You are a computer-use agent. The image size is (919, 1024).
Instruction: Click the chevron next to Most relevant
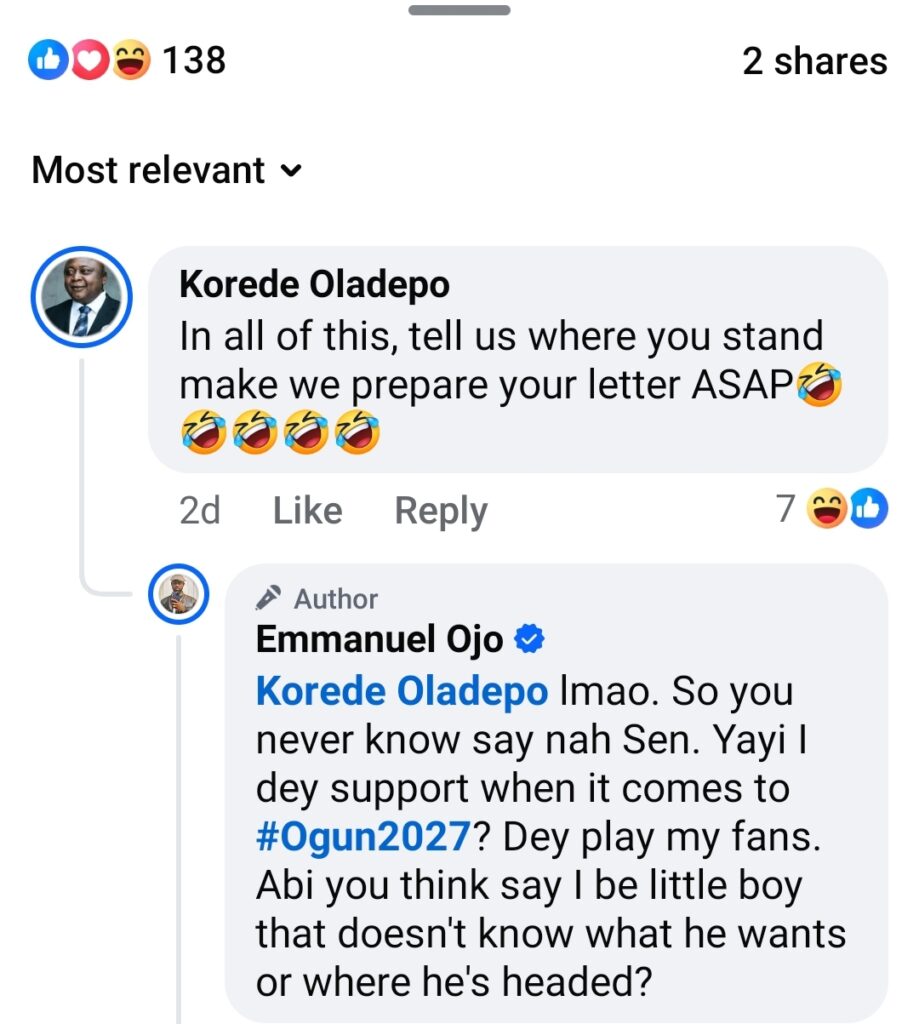pyautogui.click(x=291, y=171)
